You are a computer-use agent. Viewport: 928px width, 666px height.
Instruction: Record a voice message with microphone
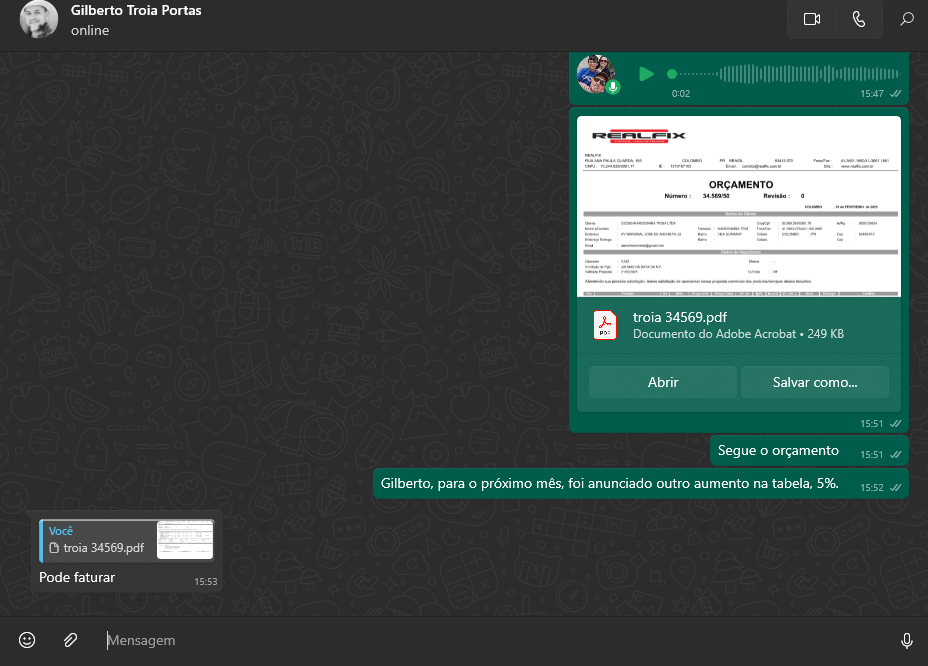(906, 640)
